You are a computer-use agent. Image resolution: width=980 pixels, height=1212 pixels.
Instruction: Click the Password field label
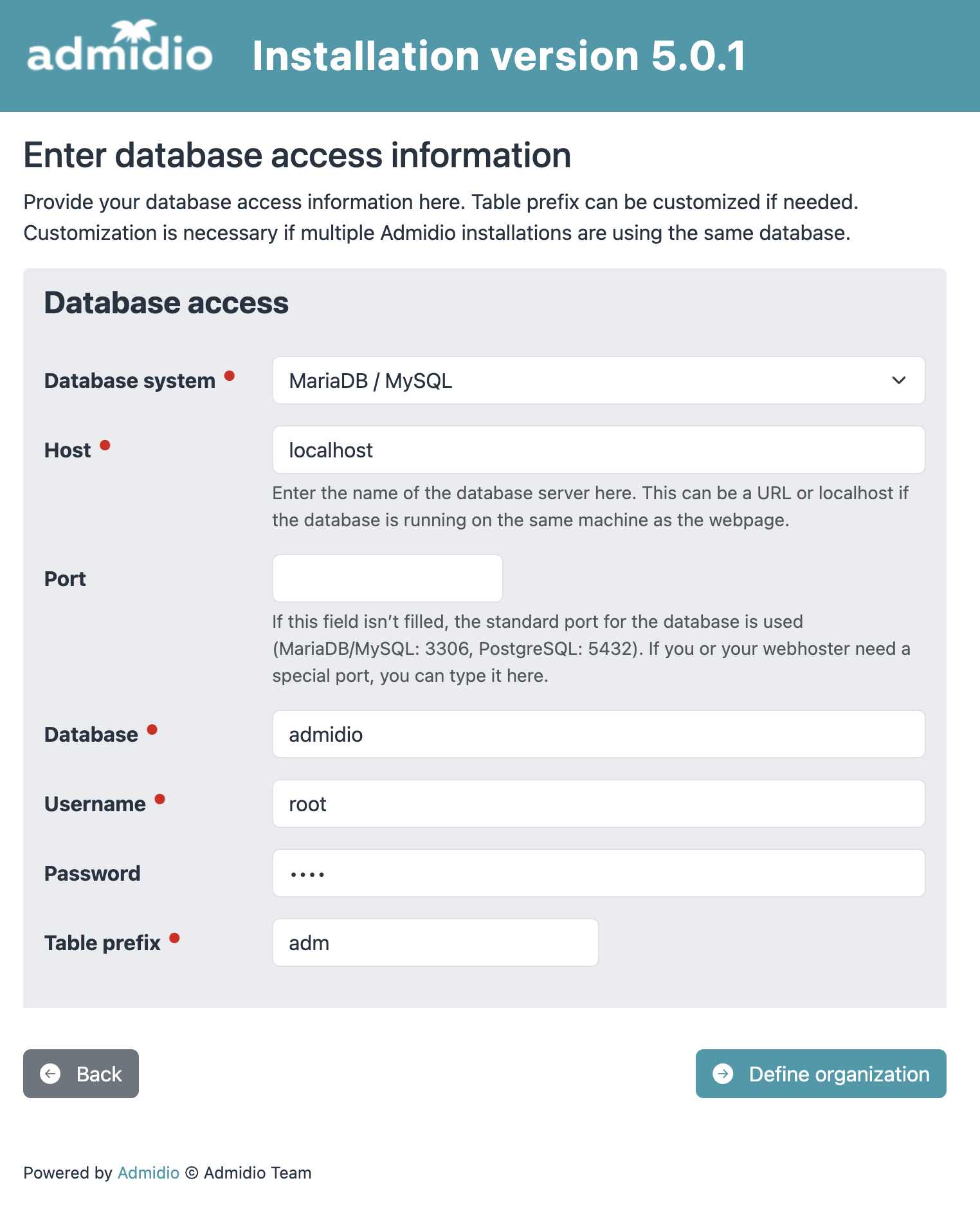click(93, 874)
